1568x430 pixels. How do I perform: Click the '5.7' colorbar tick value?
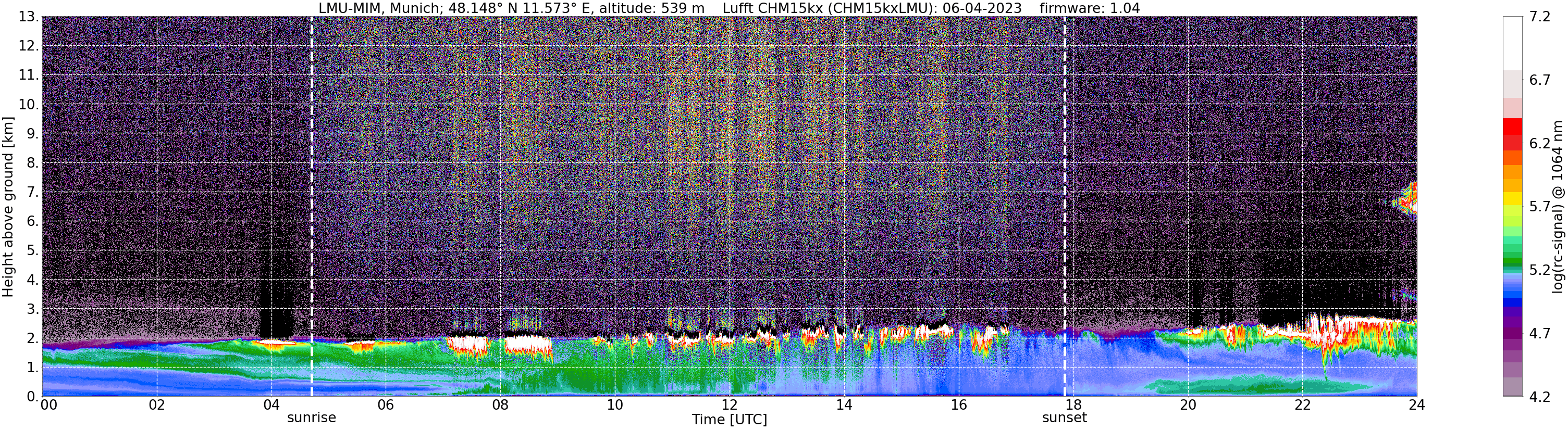point(1540,207)
